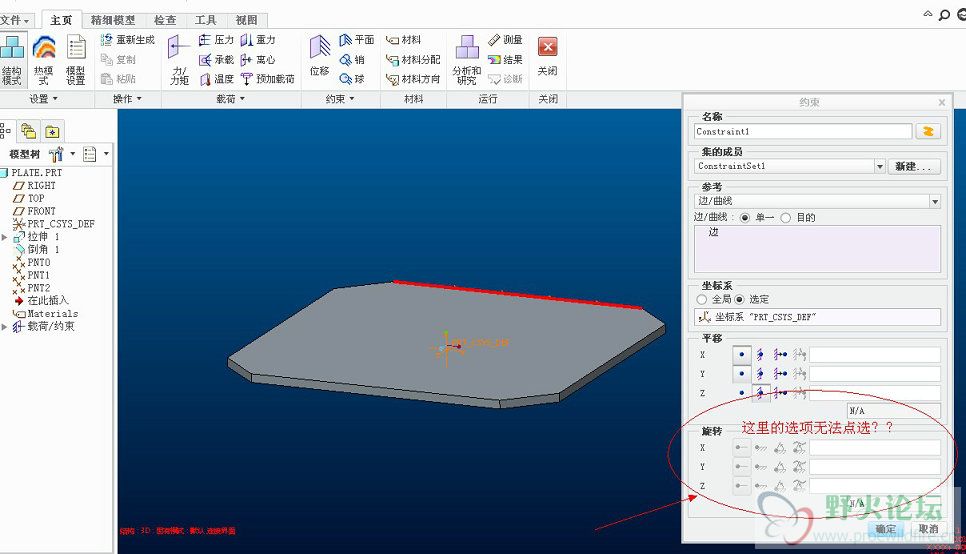Set 平移 X translation to fixed

point(760,354)
